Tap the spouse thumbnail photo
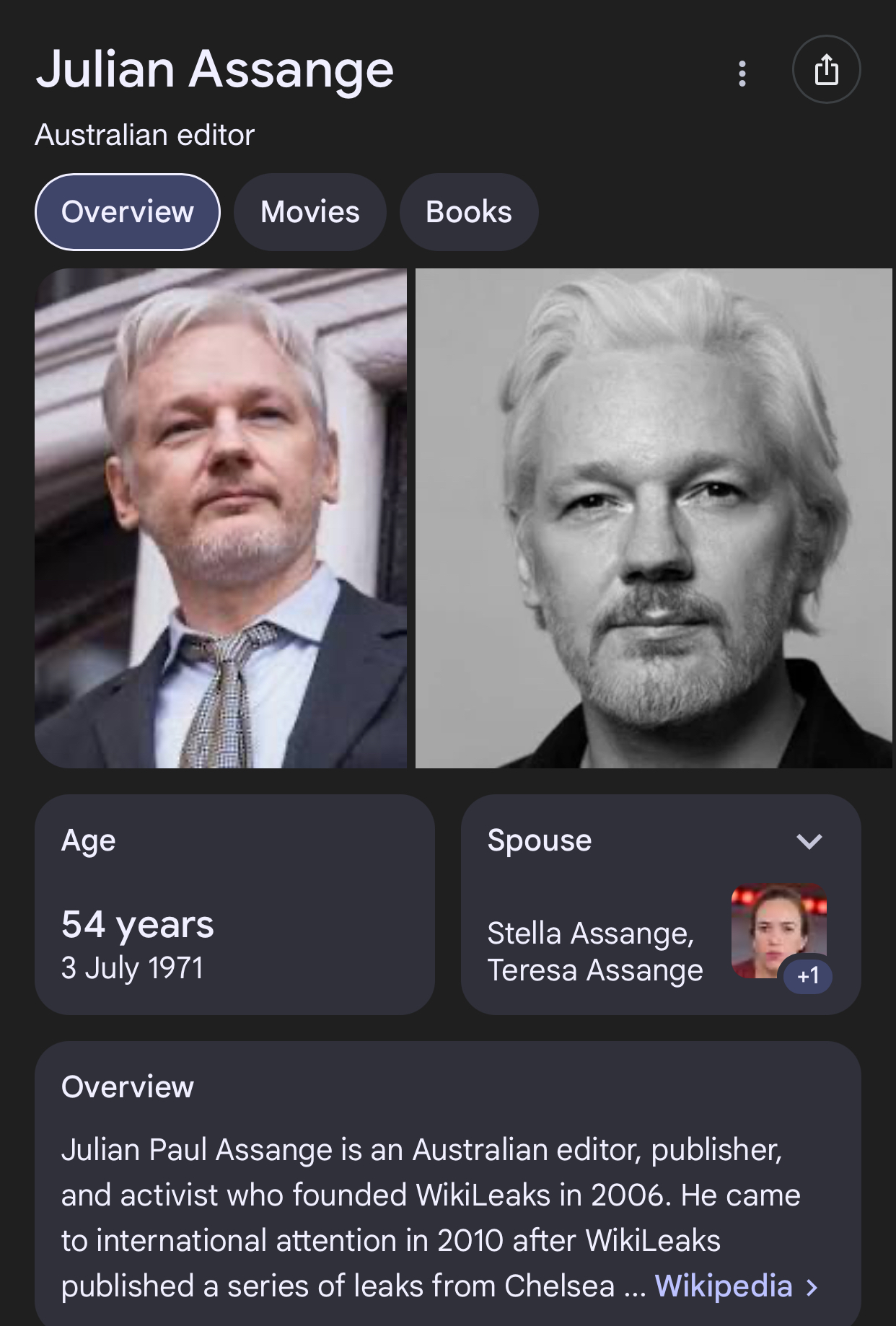The width and height of the screenshot is (896, 1326). tap(778, 931)
